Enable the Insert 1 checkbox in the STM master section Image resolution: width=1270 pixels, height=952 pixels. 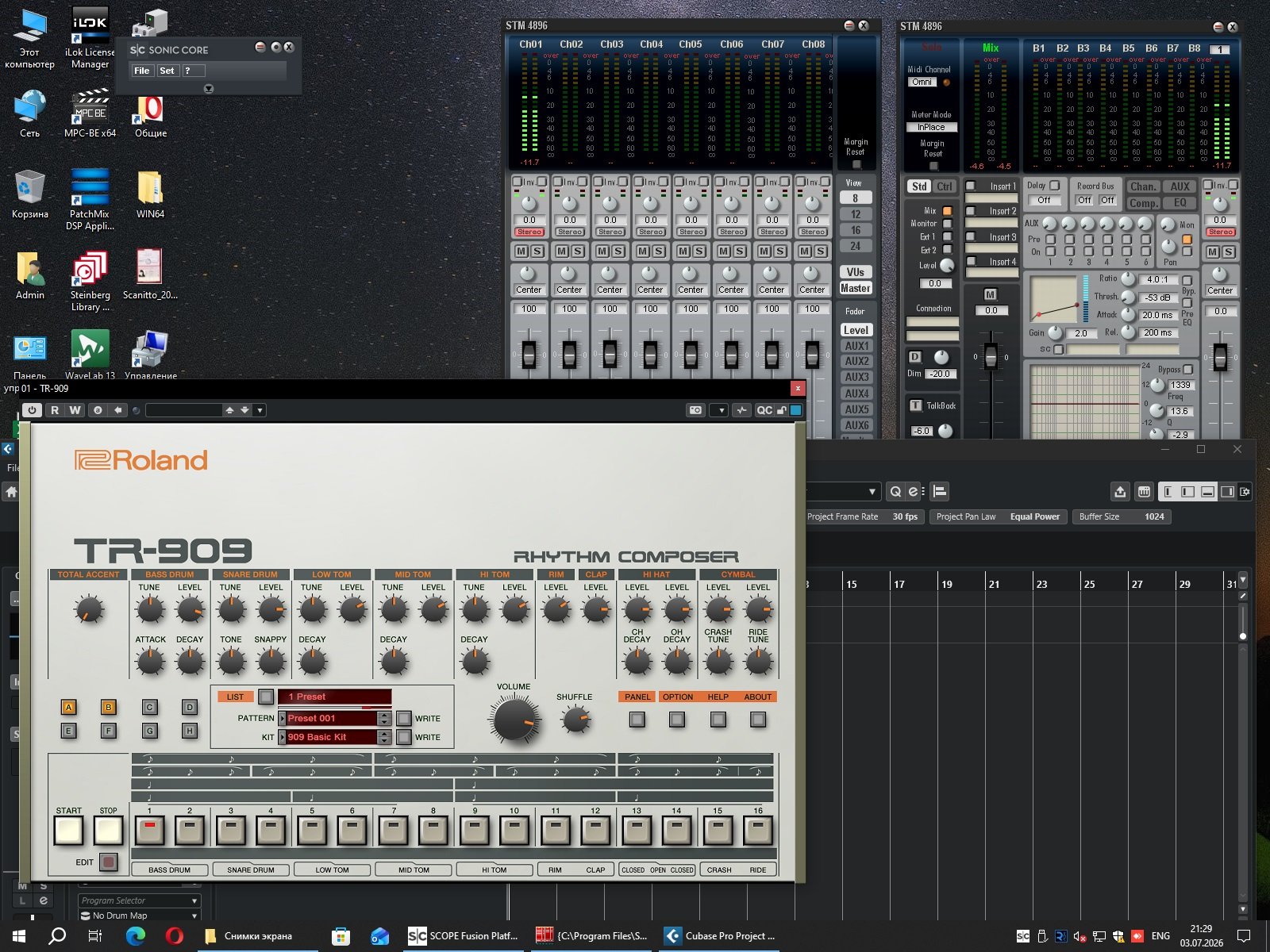[x=971, y=186]
